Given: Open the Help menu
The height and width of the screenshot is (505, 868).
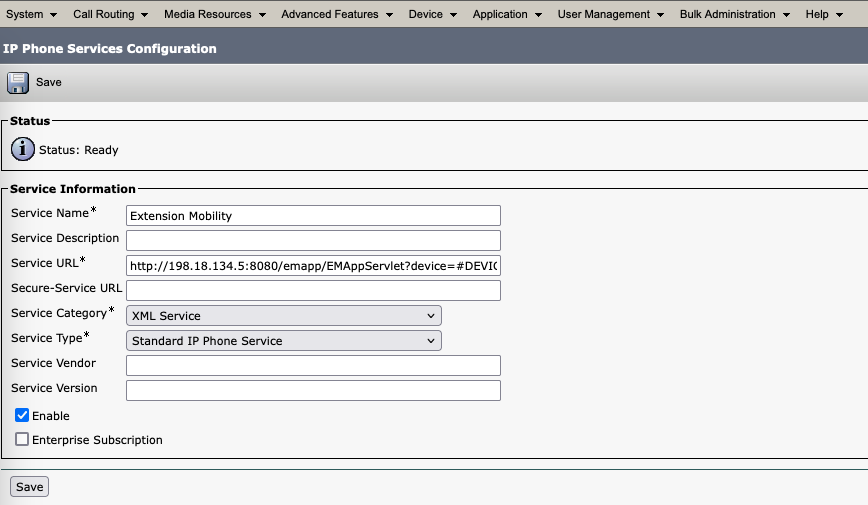Looking at the screenshot, I should [x=824, y=14].
